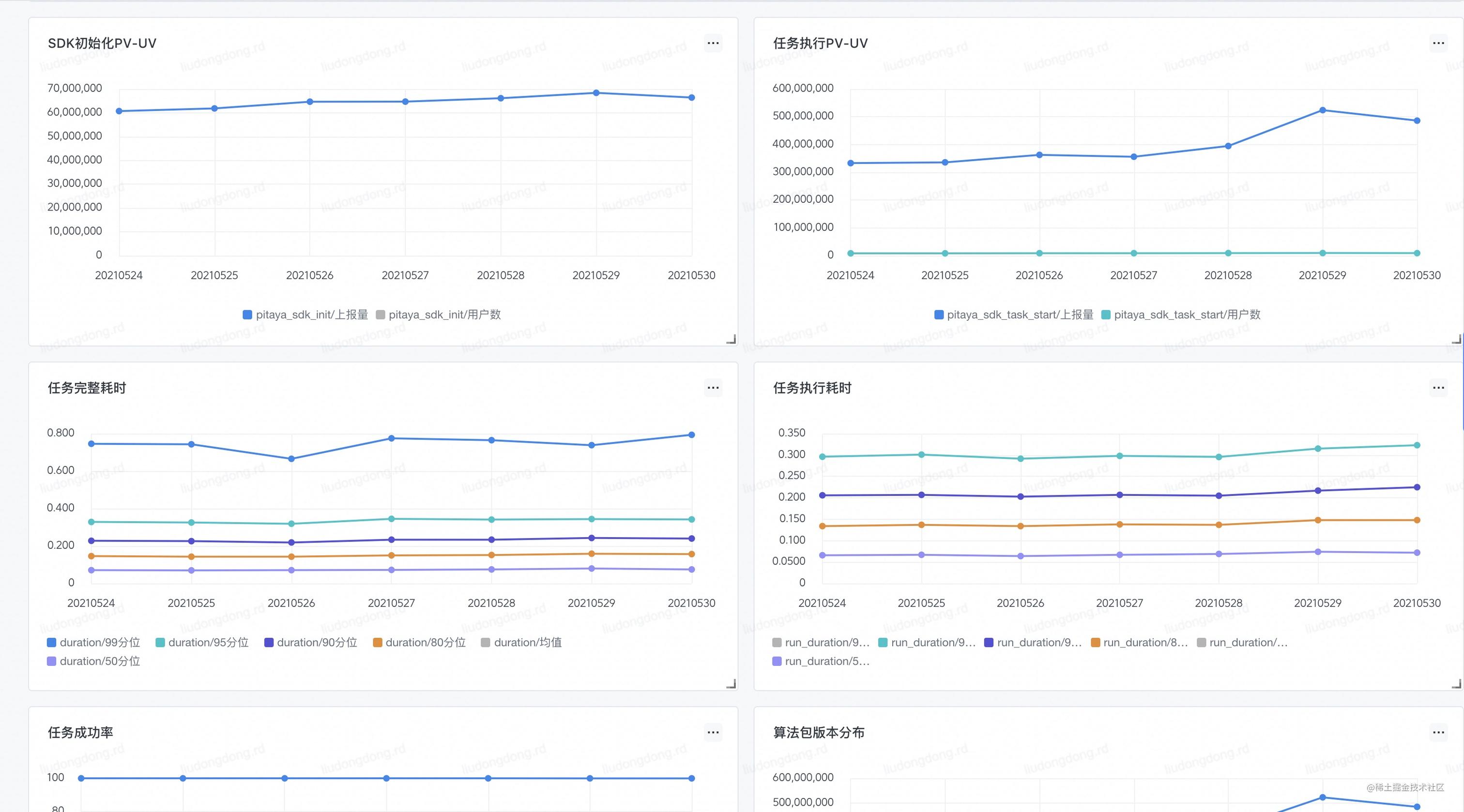
Task: Toggle the pitaya_sdk_init/上报量 legend series
Action: [305, 315]
